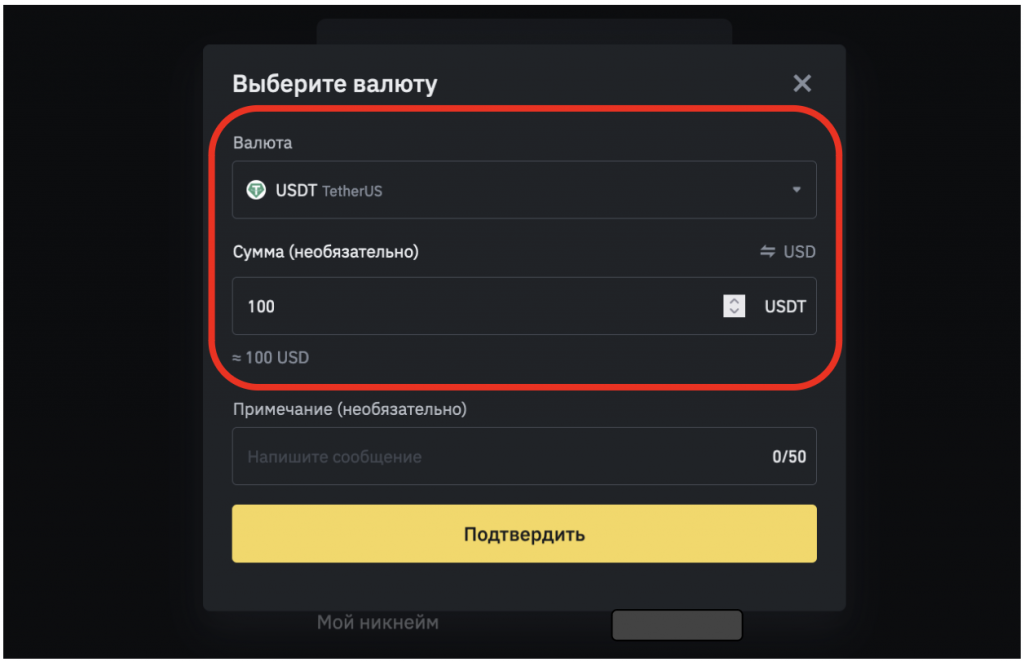Viewport: 1024px width, 662px height.
Task: Close the Выберите валюту dialog
Action: point(802,84)
